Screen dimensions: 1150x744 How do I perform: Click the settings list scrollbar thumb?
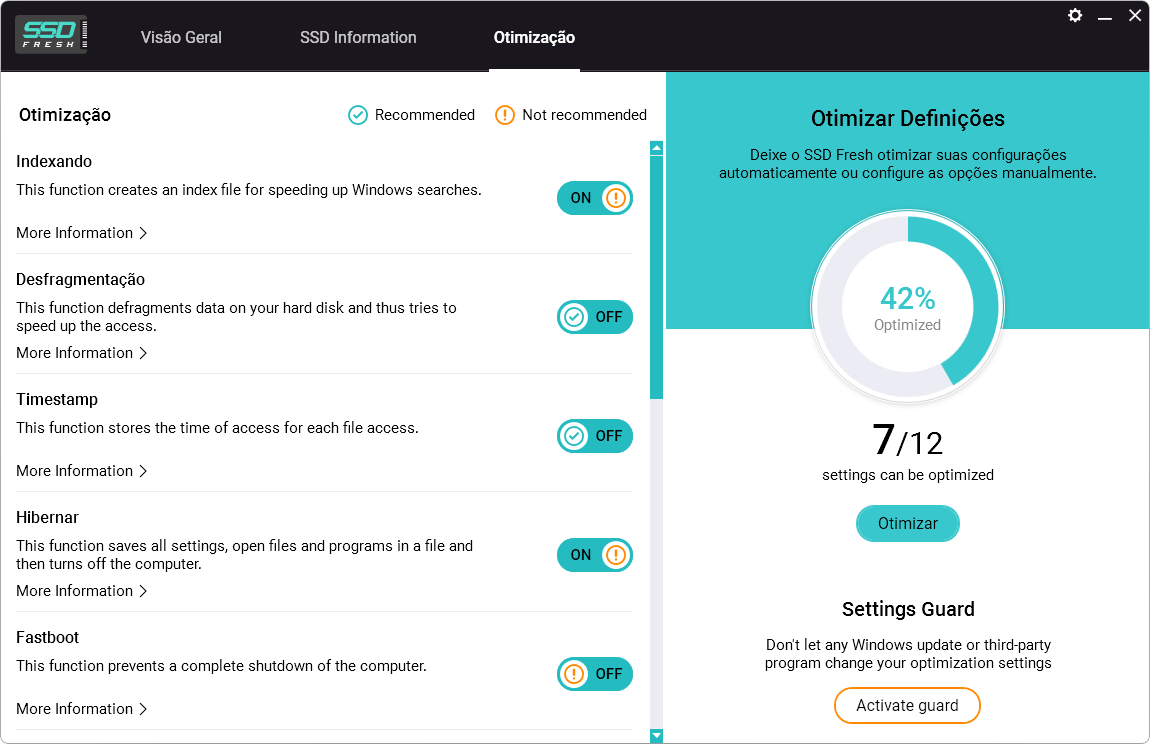click(656, 277)
